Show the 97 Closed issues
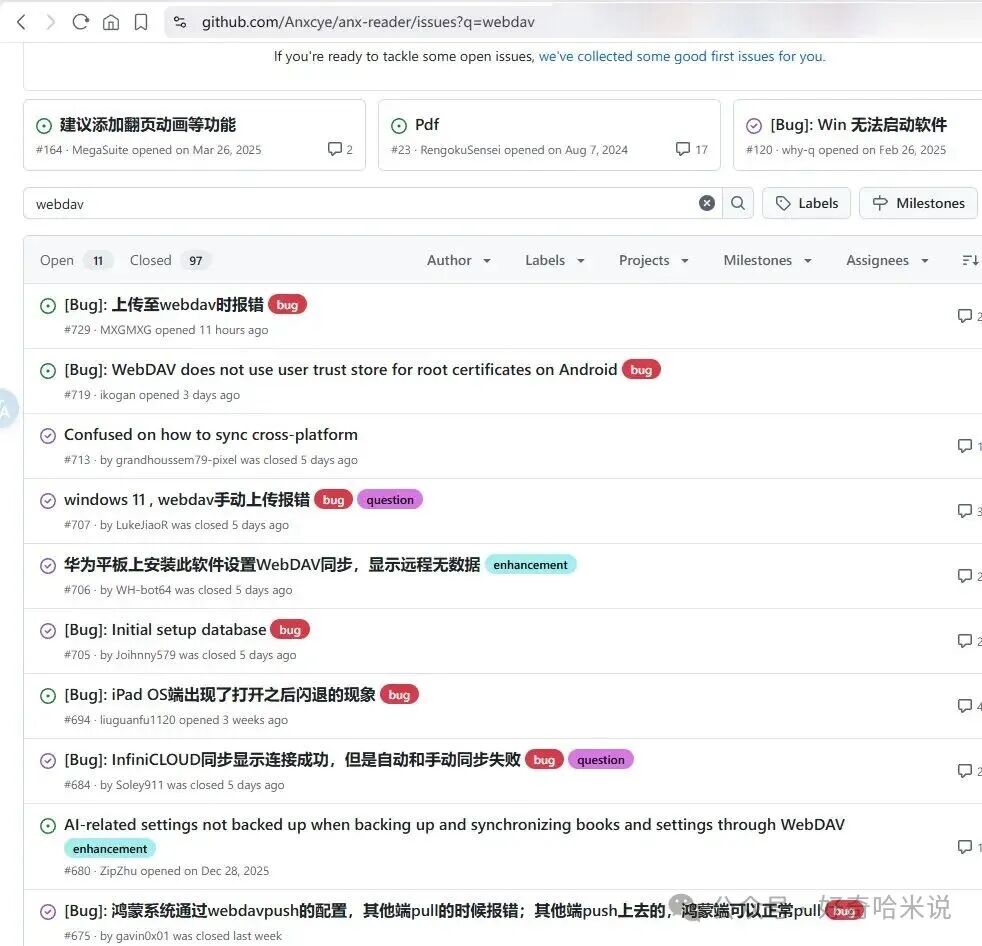Image resolution: width=982 pixels, height=946 pixels. coord(170,260)
